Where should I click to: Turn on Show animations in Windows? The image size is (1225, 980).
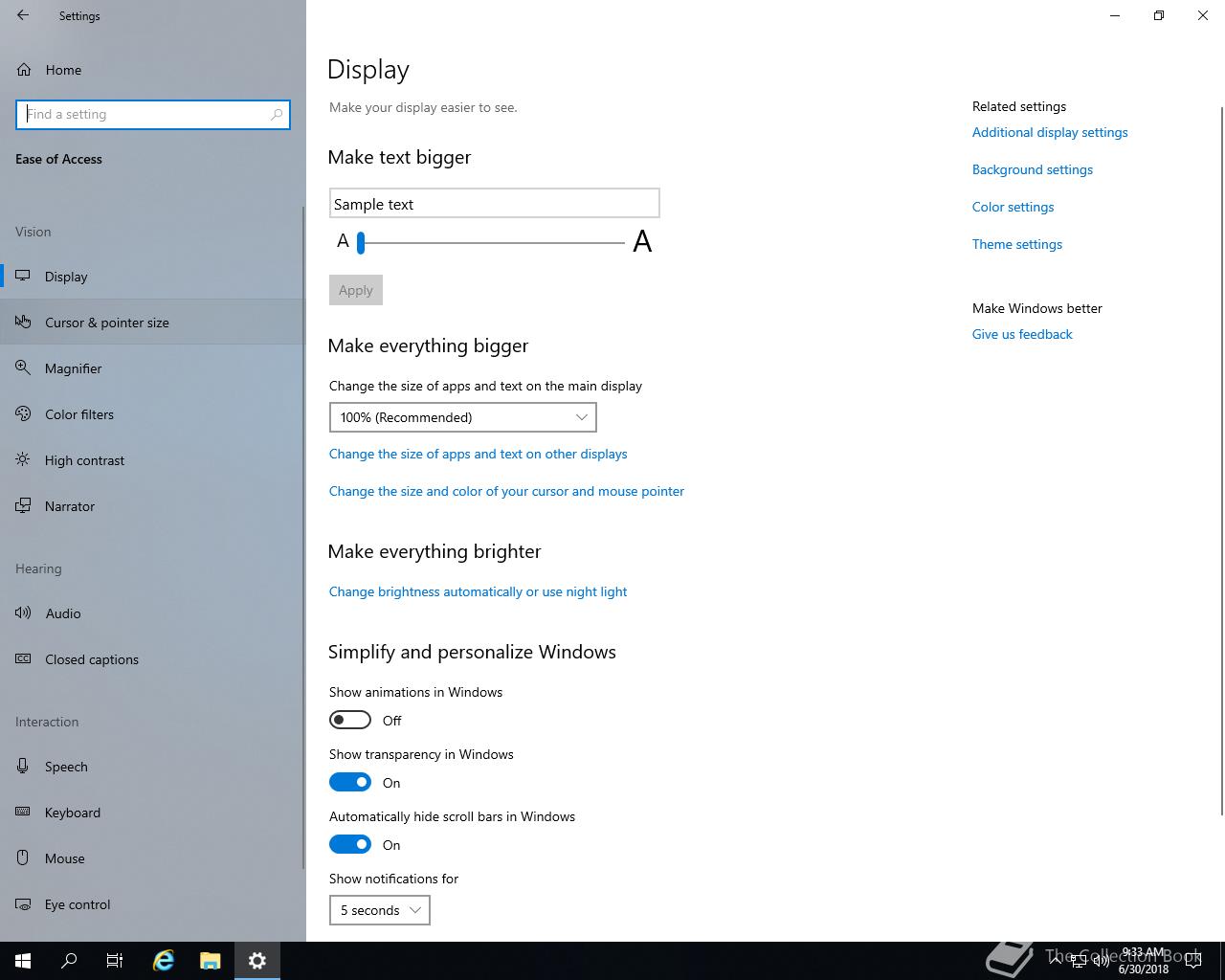pos(350,720)
